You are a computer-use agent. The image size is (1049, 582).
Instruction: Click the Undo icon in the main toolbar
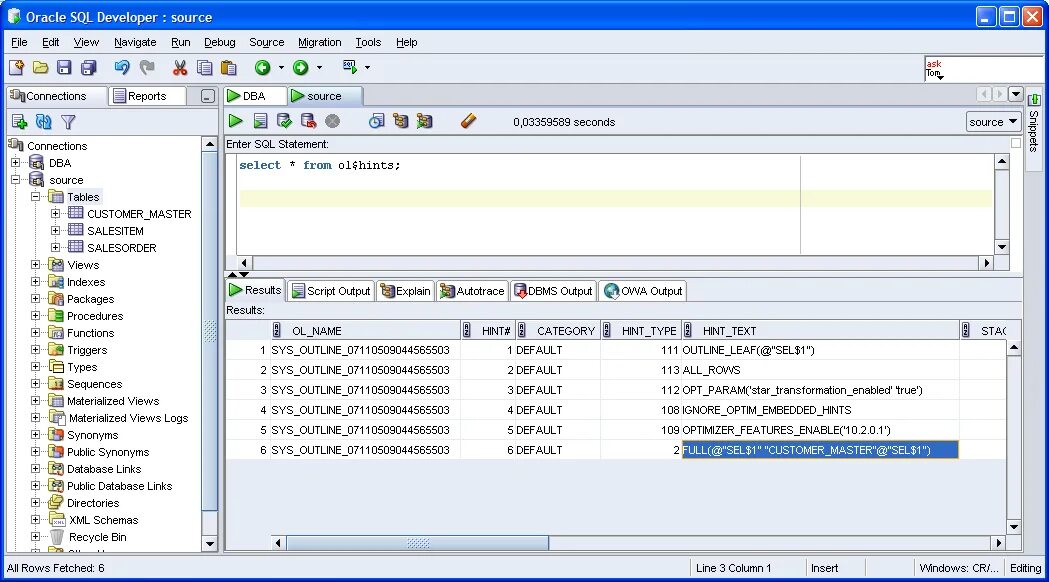coord(122,67)
